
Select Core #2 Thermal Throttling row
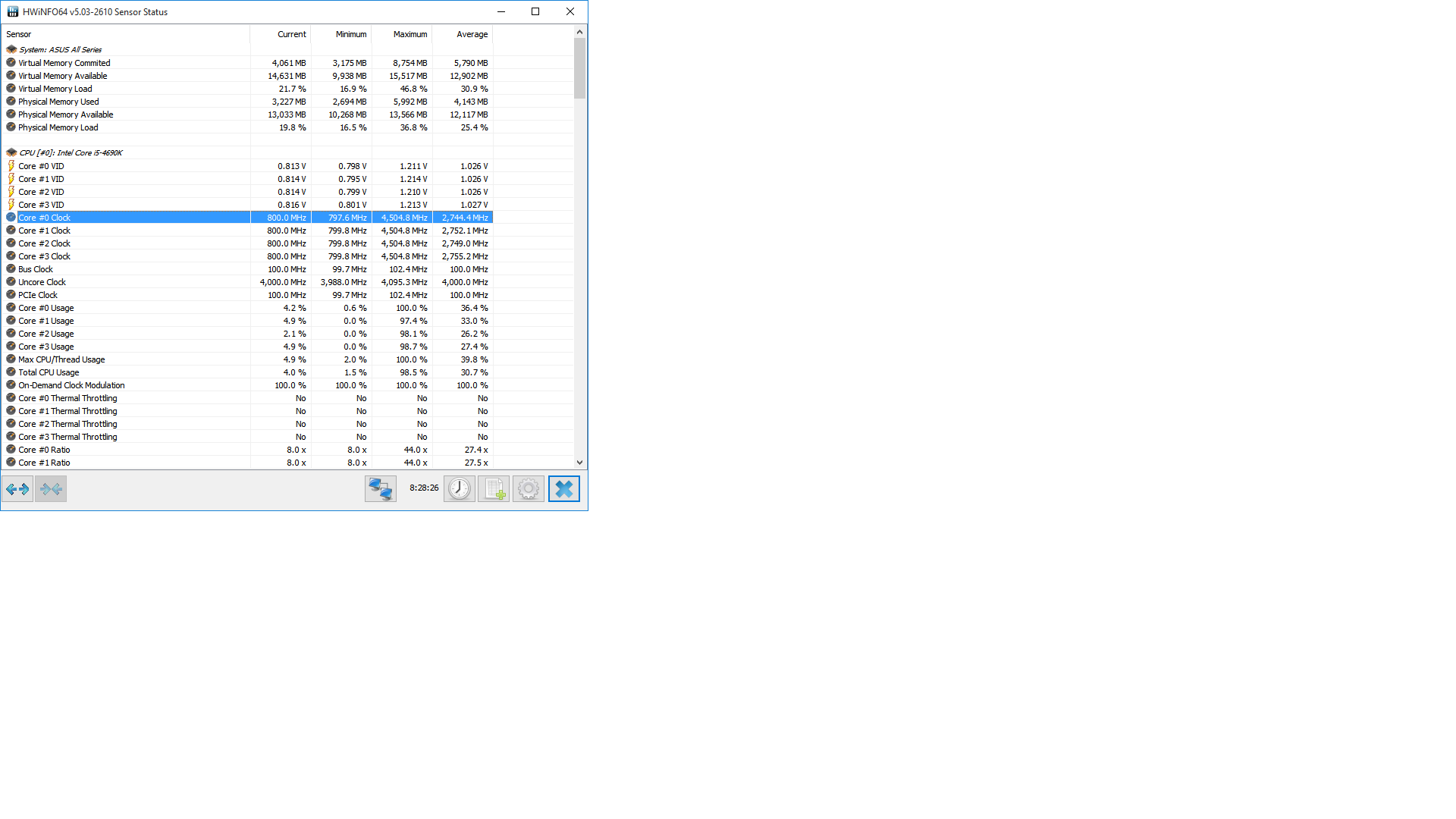click(67, 424)
